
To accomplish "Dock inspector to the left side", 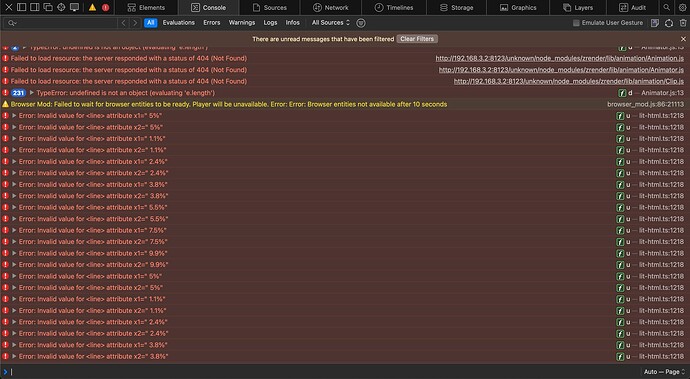I will click(x=22, y=7).
